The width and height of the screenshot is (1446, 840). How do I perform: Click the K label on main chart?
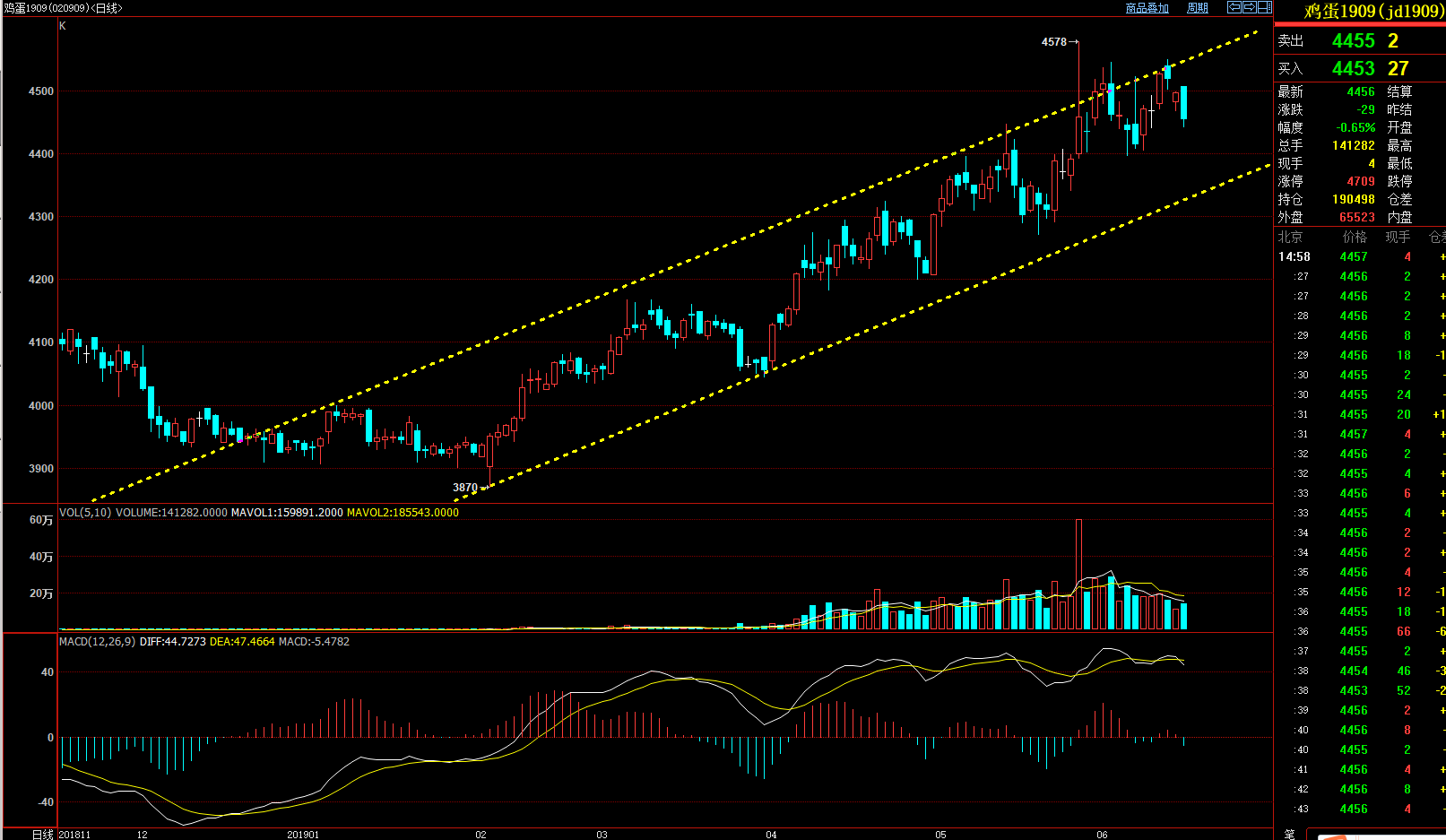click(x=63, y=26)
